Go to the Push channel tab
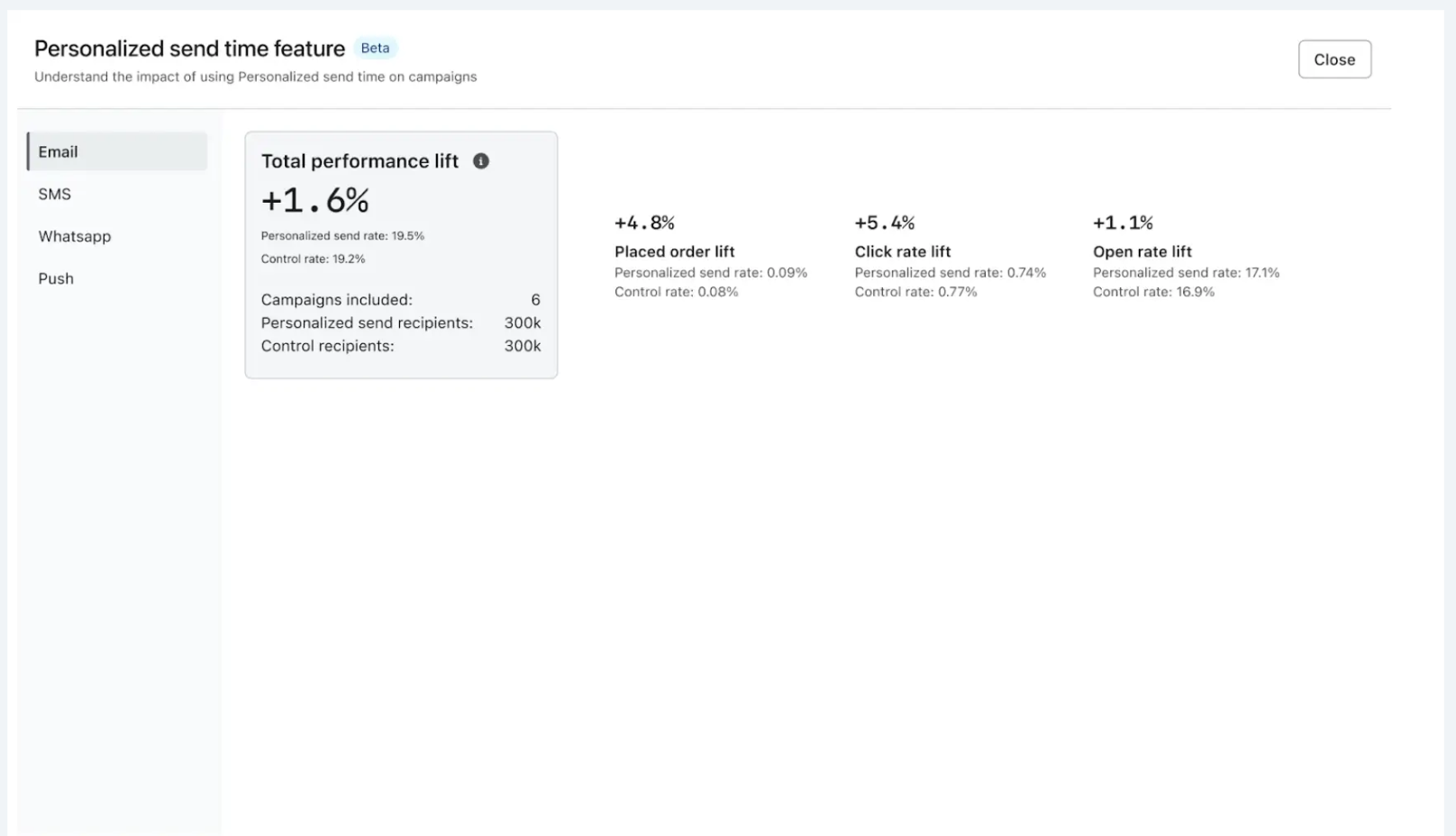The height and width of the screenshot is (836, 1456). pos(56,278)
